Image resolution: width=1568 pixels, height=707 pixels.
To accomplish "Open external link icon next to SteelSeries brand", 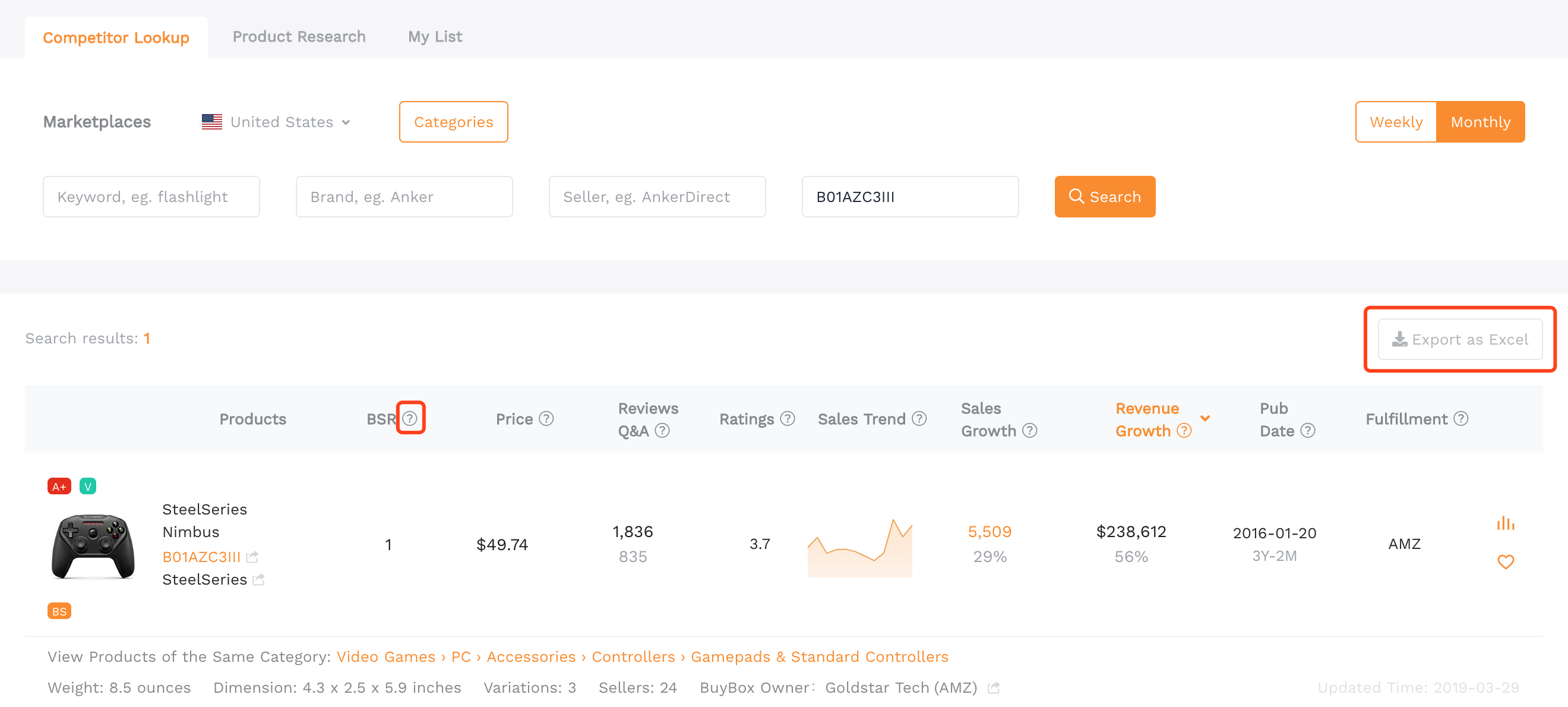I will (259, 579).
